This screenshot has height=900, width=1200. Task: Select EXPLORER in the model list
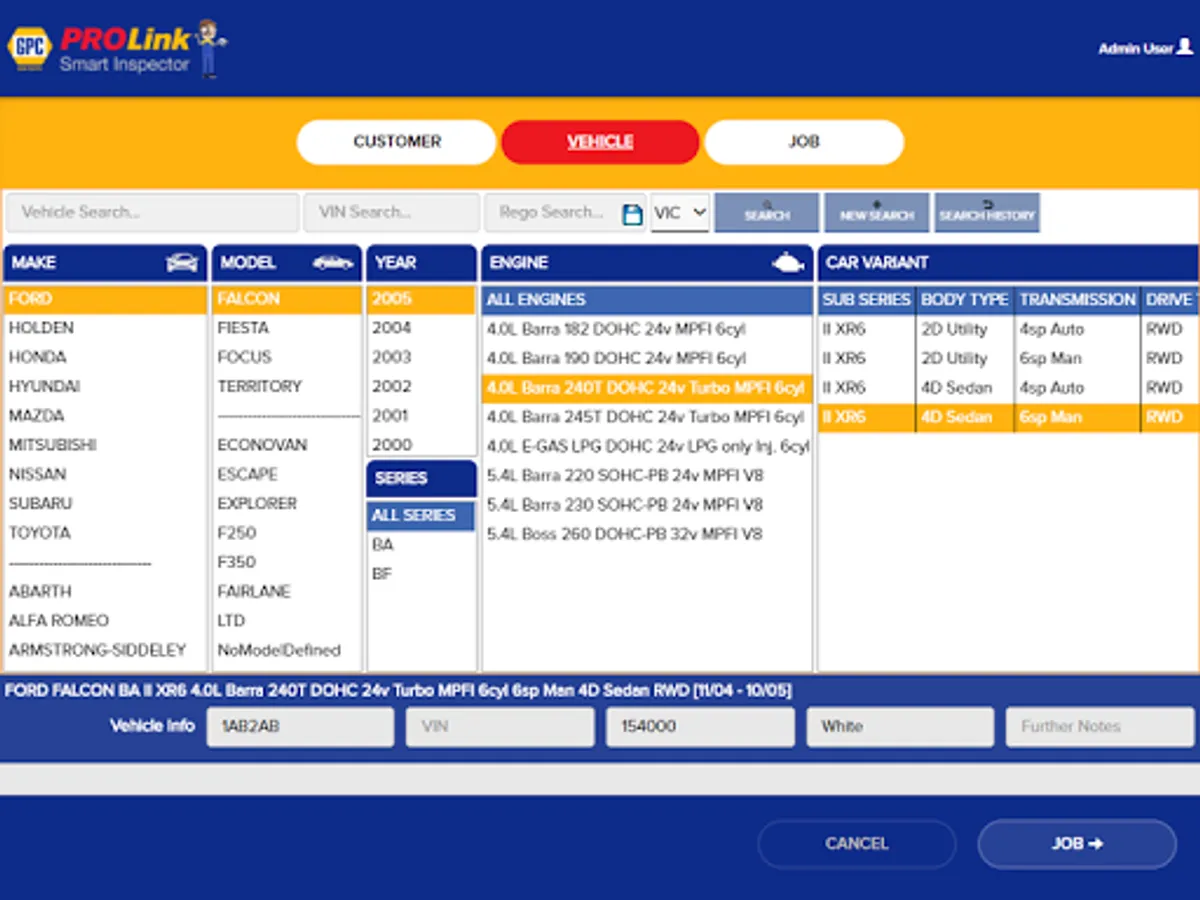(287, 504)
